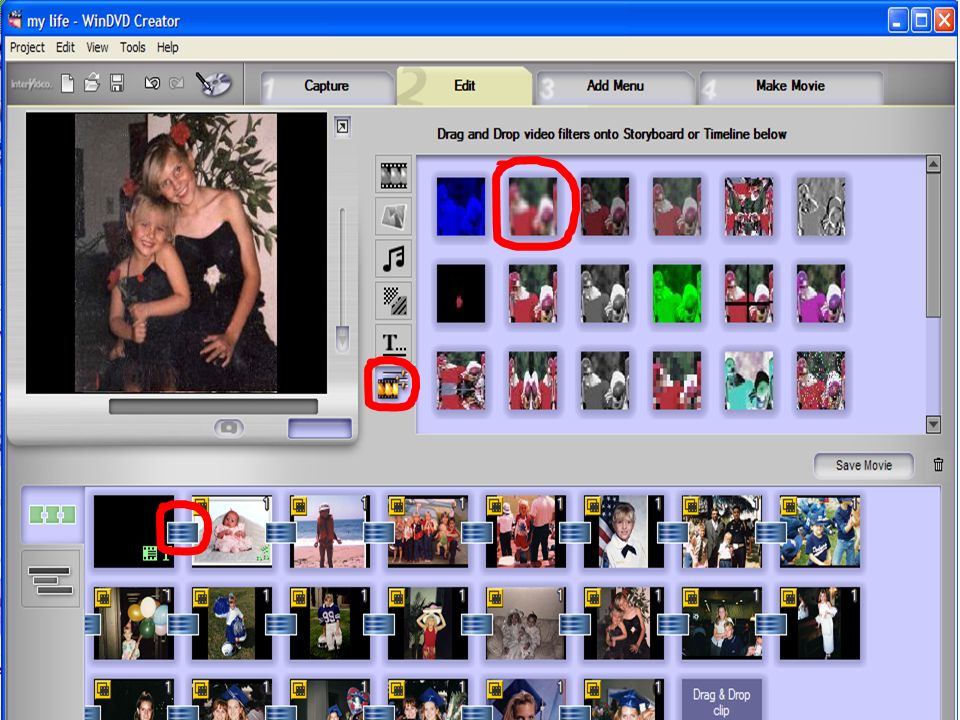Screen dimensions: 960x720
Task: Select the mosaic pixelate filter thumbnail
Action: tap(677, 380)
